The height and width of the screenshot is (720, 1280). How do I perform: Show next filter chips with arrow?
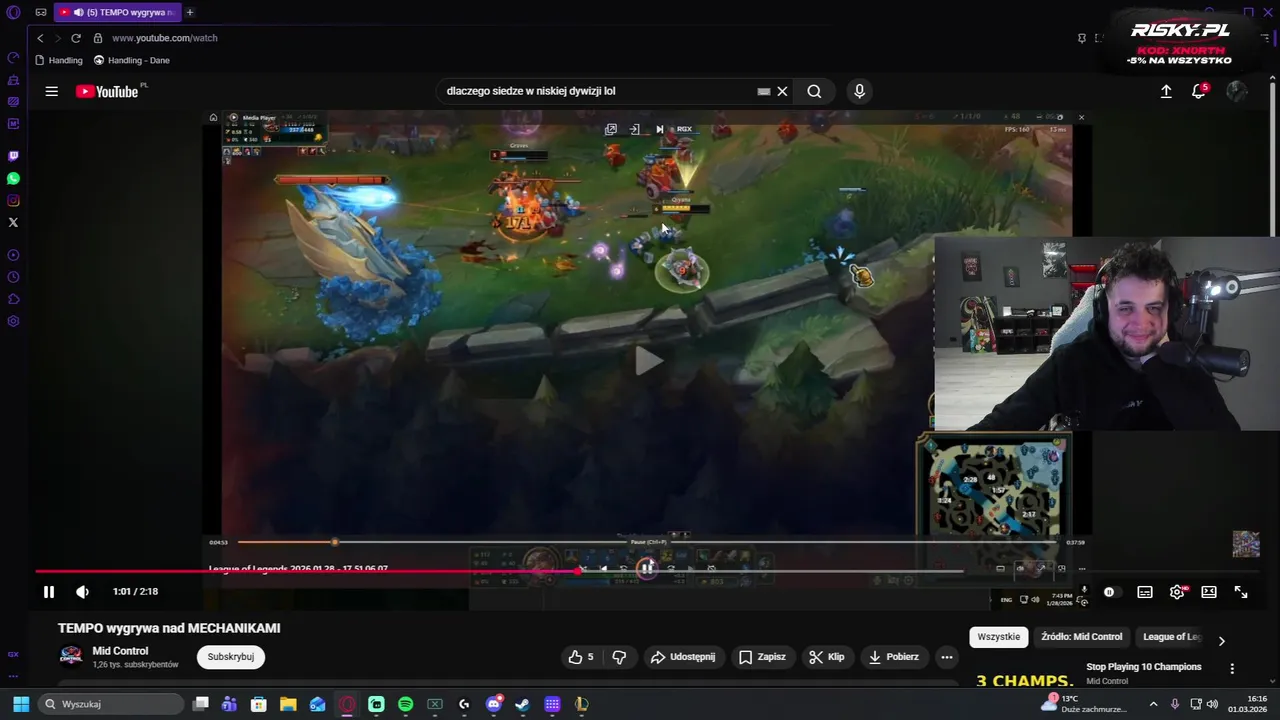[x=1221, y=641]
